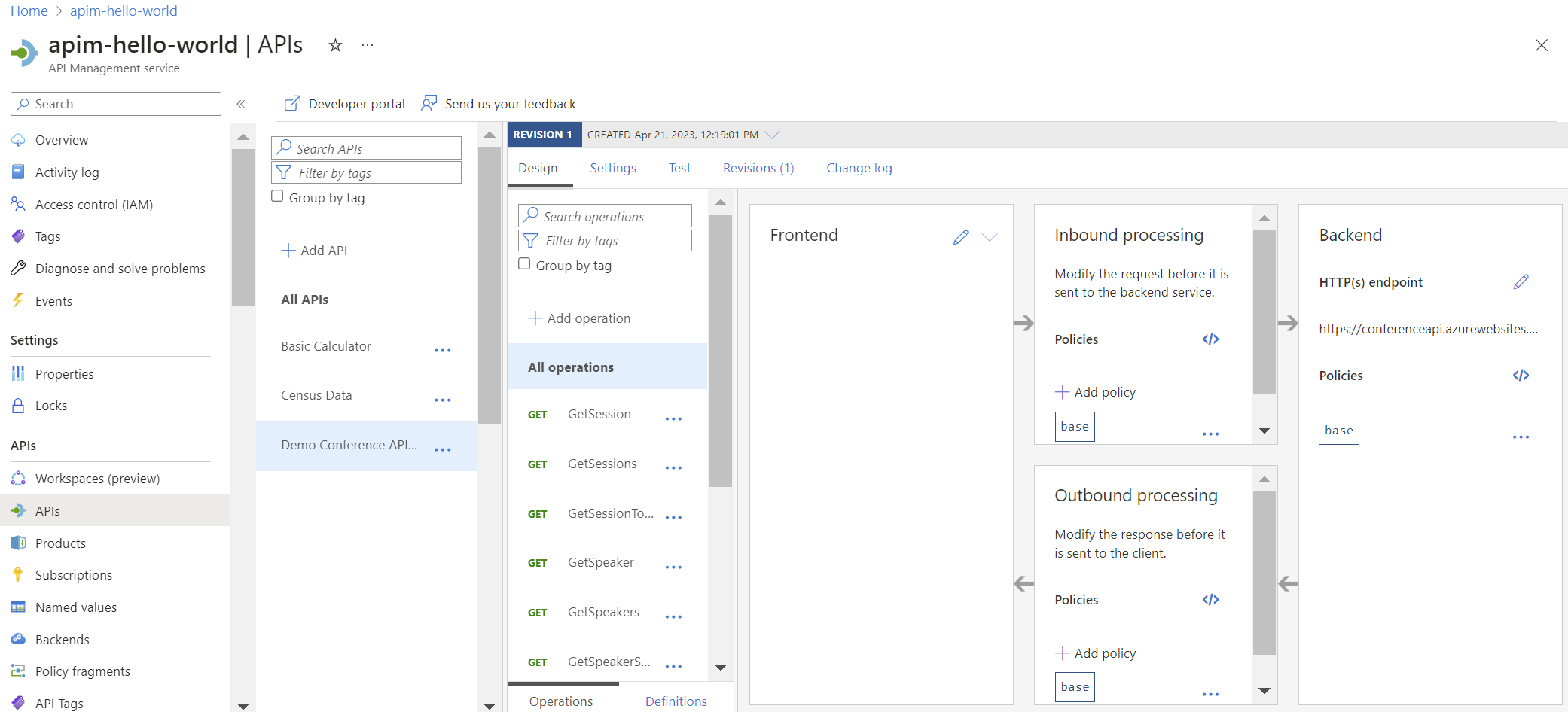Viewport: 1568px width, 712px height.
Task: Edit Frontend with the pencil icon
Action: [960, 237]
